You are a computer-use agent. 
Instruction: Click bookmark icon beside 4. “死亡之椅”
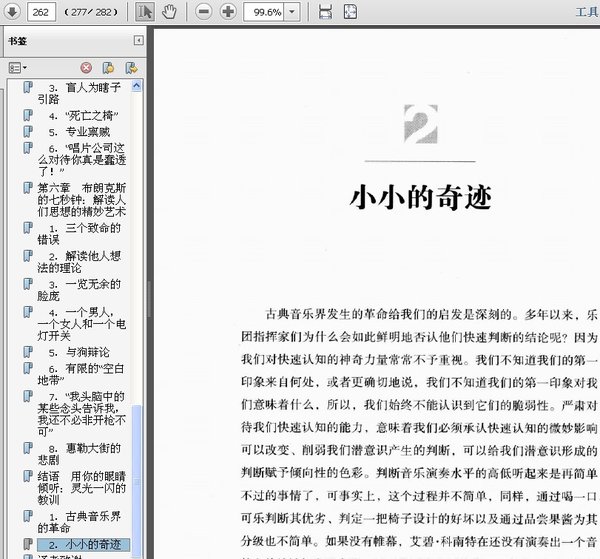[28, 115]
